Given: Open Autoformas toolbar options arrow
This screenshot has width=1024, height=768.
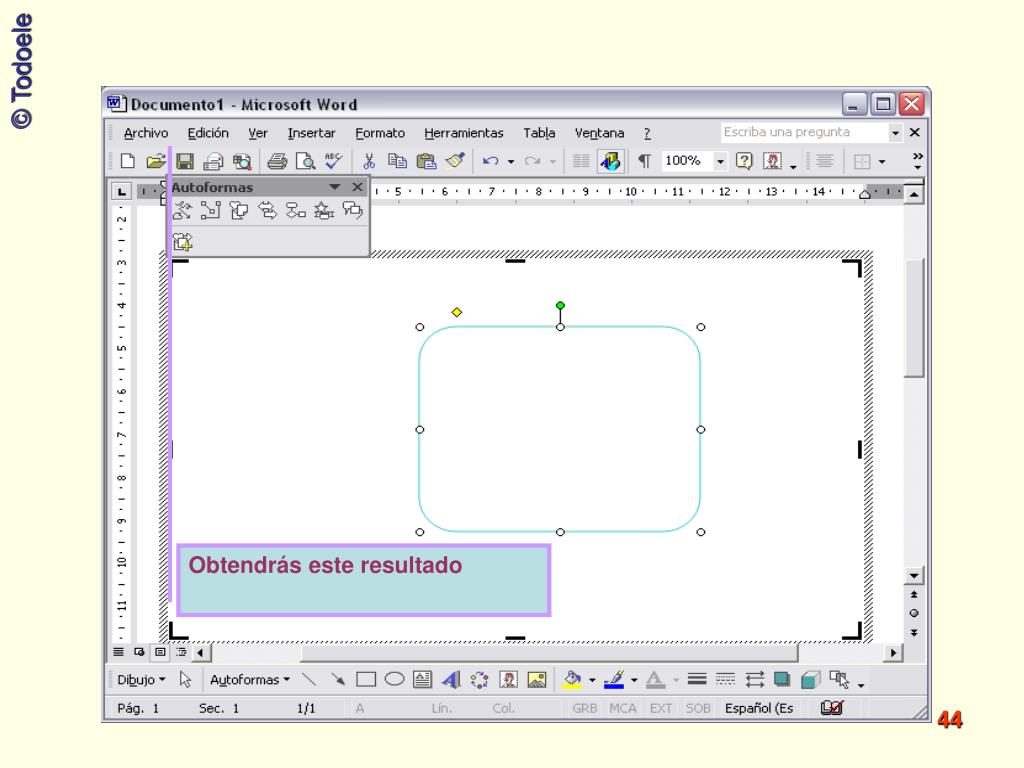Looking at the screenshot, I should tap(335, 187).
